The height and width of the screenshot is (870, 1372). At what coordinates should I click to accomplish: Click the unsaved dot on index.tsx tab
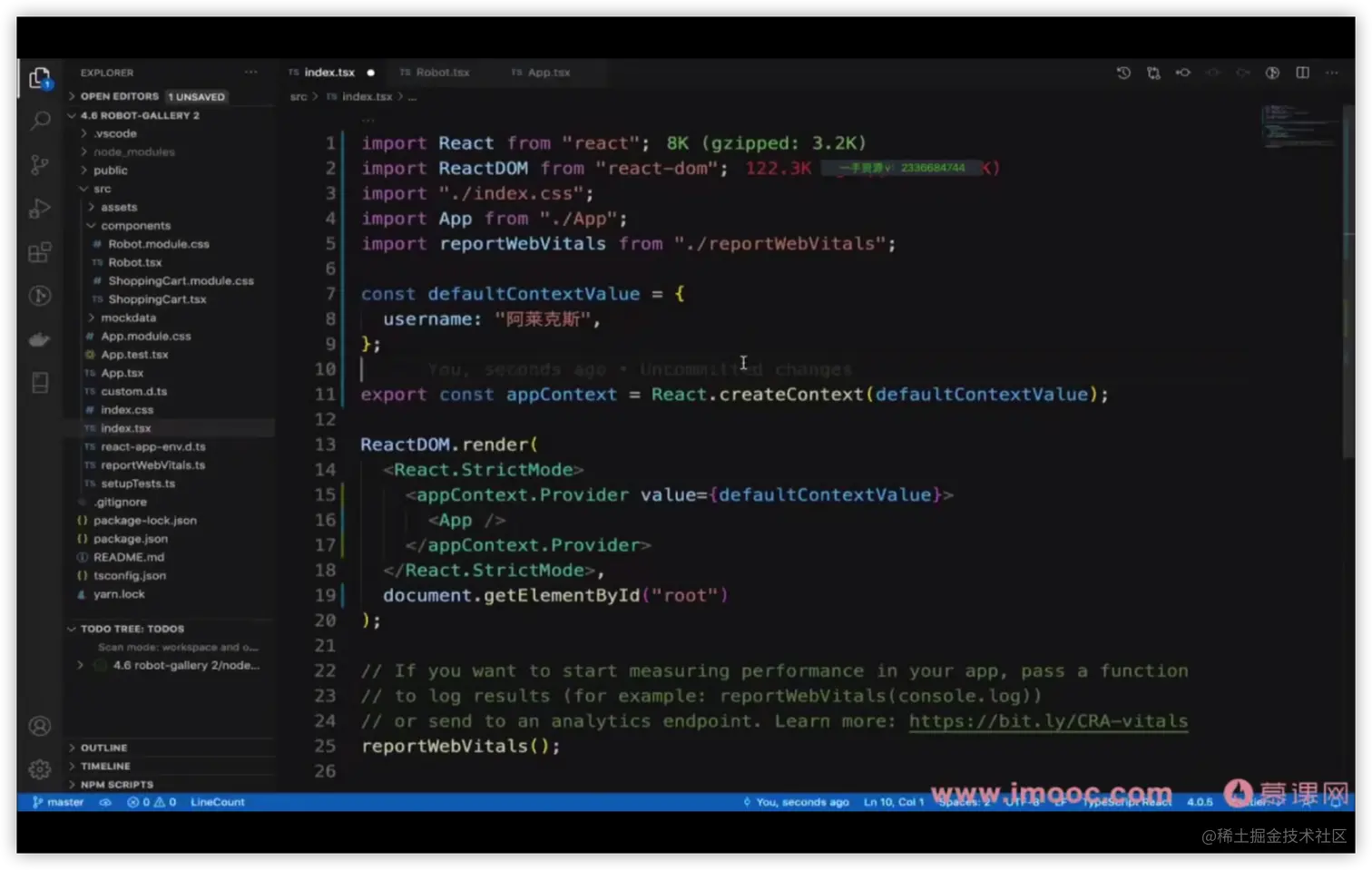click(370, 73)
